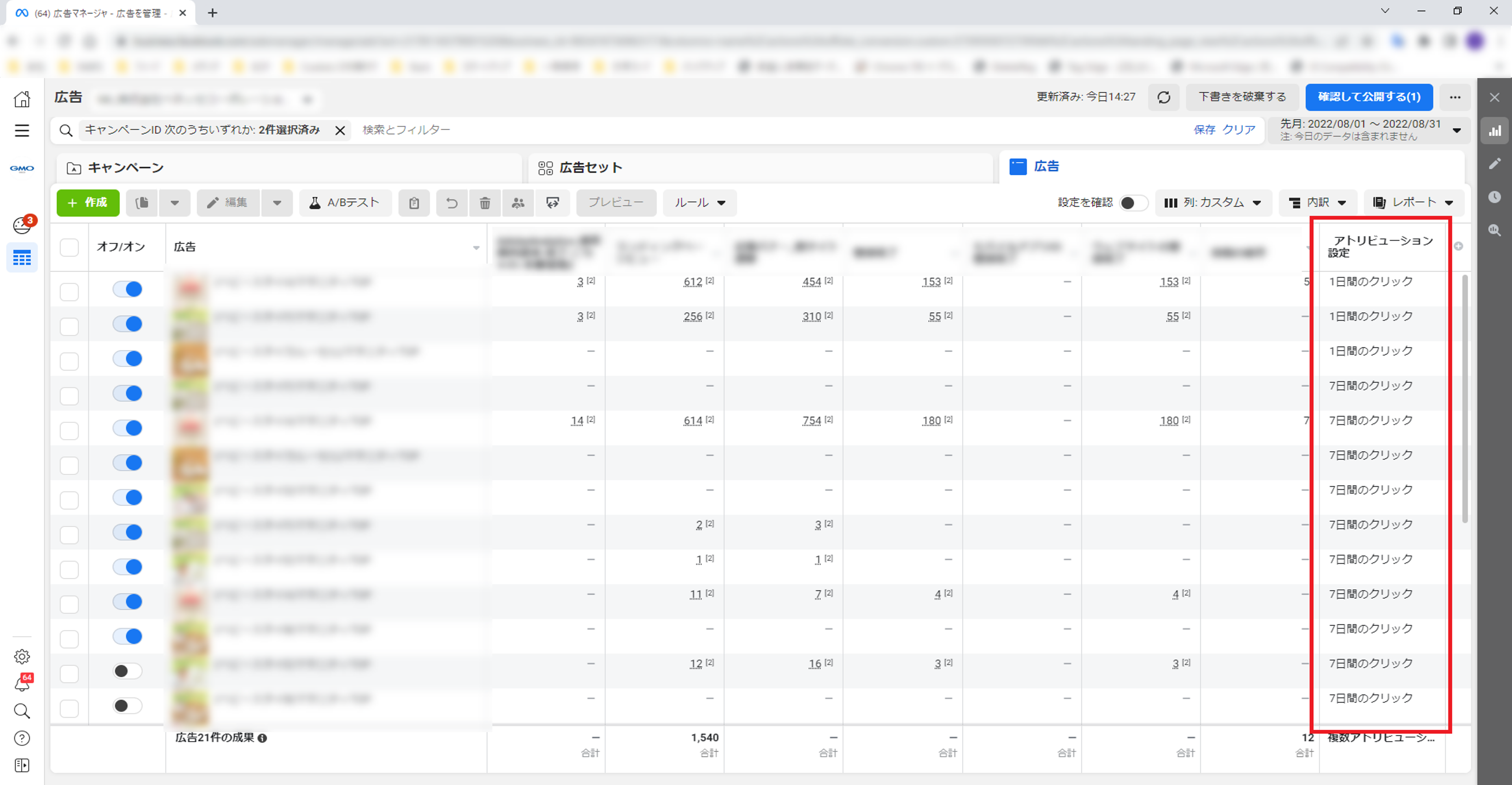
Task: Click the duplicate copy icon in toolbar
Action: 141,203
